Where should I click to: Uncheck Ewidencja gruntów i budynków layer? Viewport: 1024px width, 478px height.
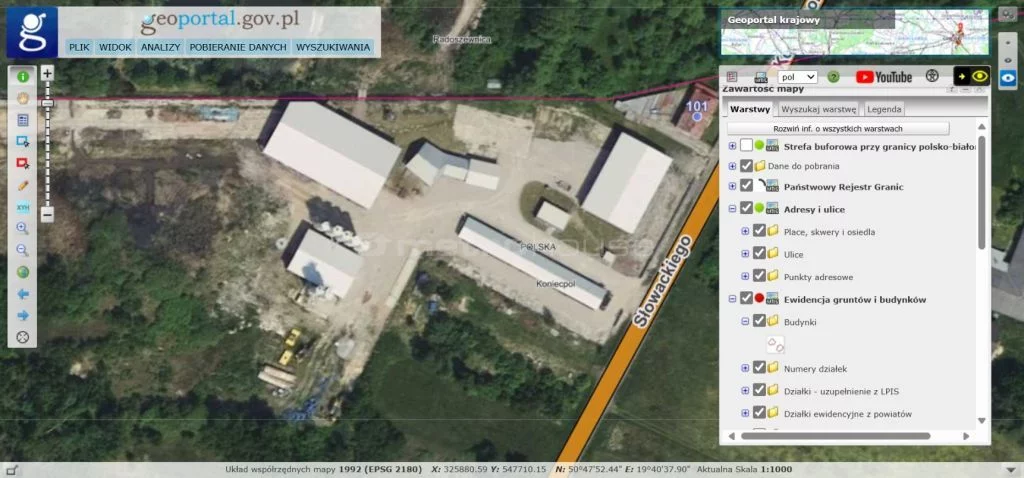[x=746, y=299]
